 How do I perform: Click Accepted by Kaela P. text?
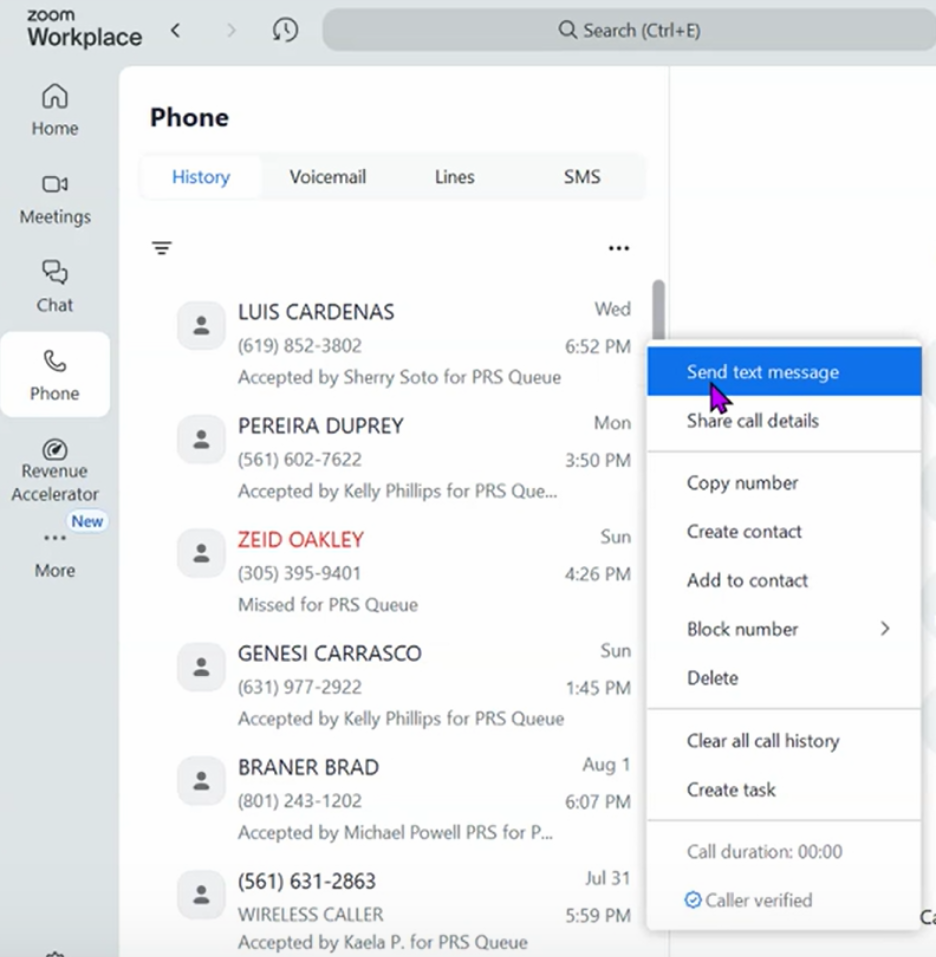(x=383, y=942)
